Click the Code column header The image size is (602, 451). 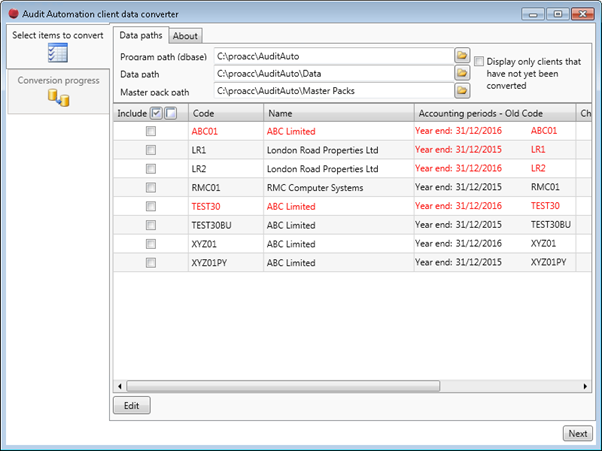tap(226, 113)
